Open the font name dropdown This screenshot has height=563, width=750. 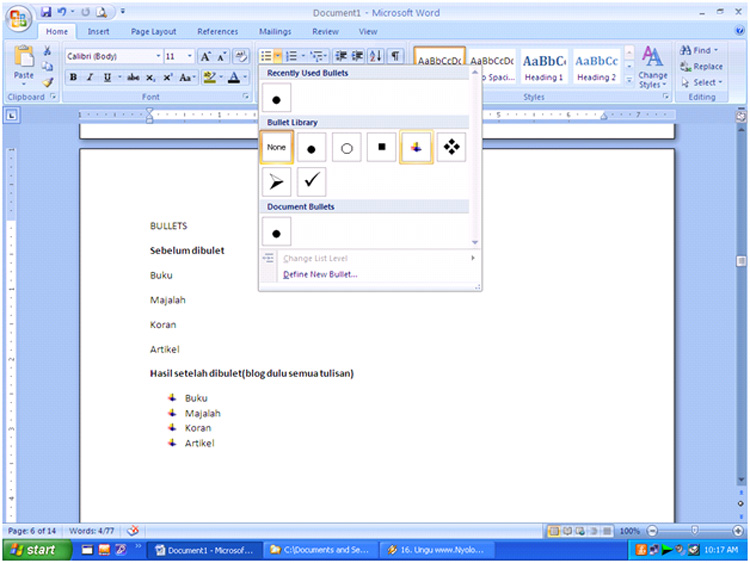(158, 56)
